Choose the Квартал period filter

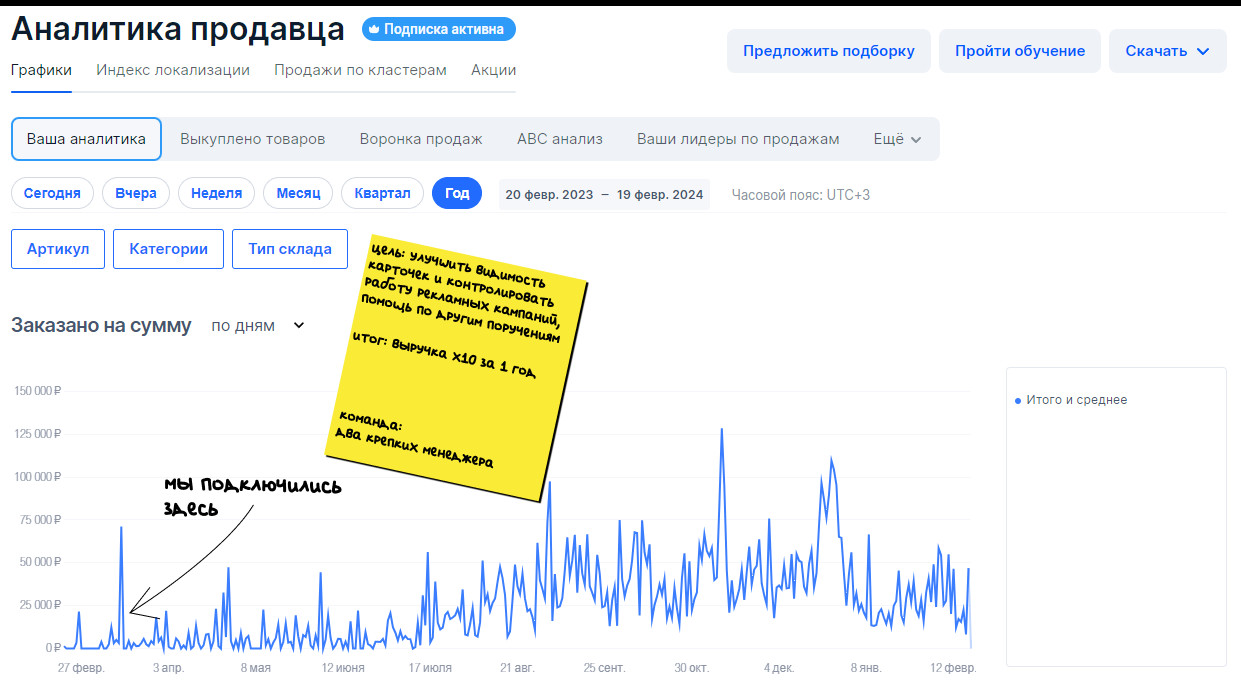(x=382, y=193)
